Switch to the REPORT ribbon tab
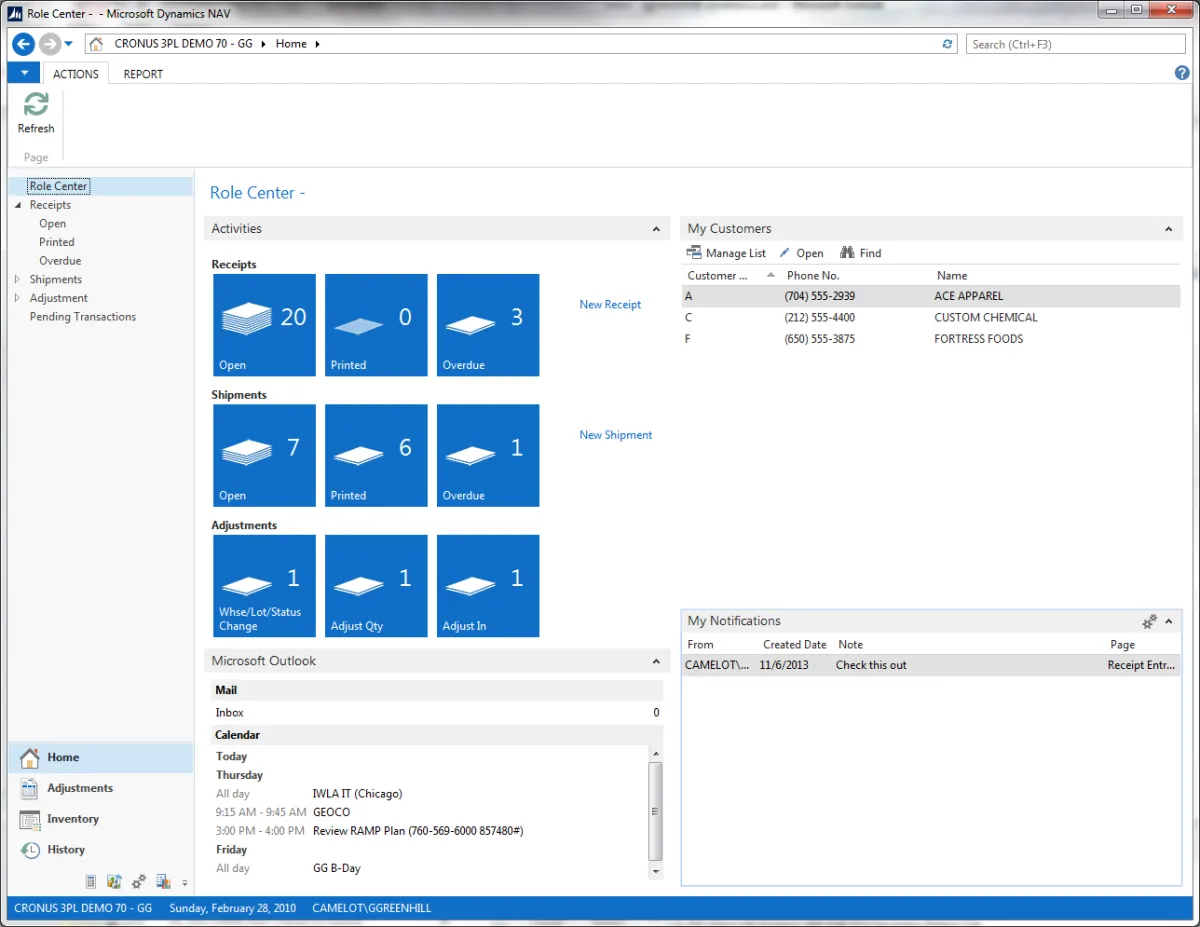 tap(143, 74)
